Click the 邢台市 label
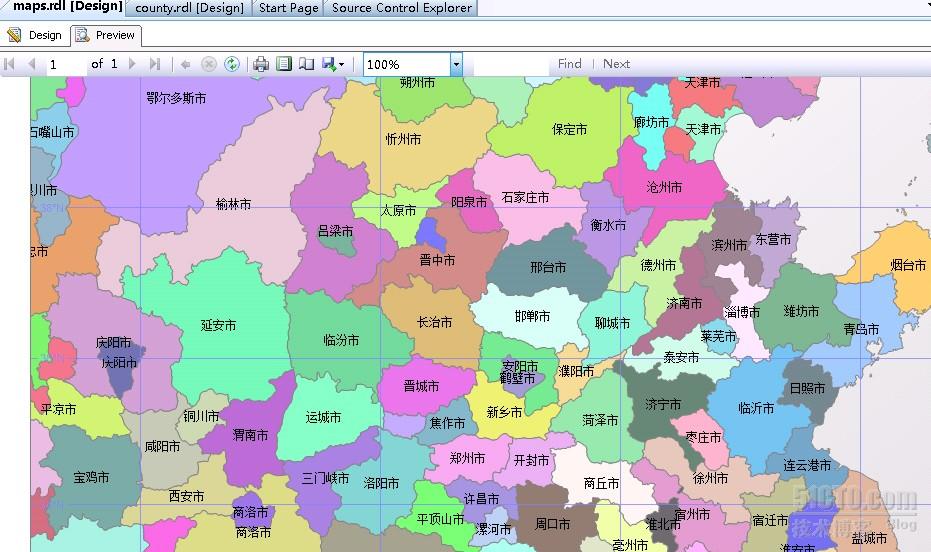 click(548, 267)
